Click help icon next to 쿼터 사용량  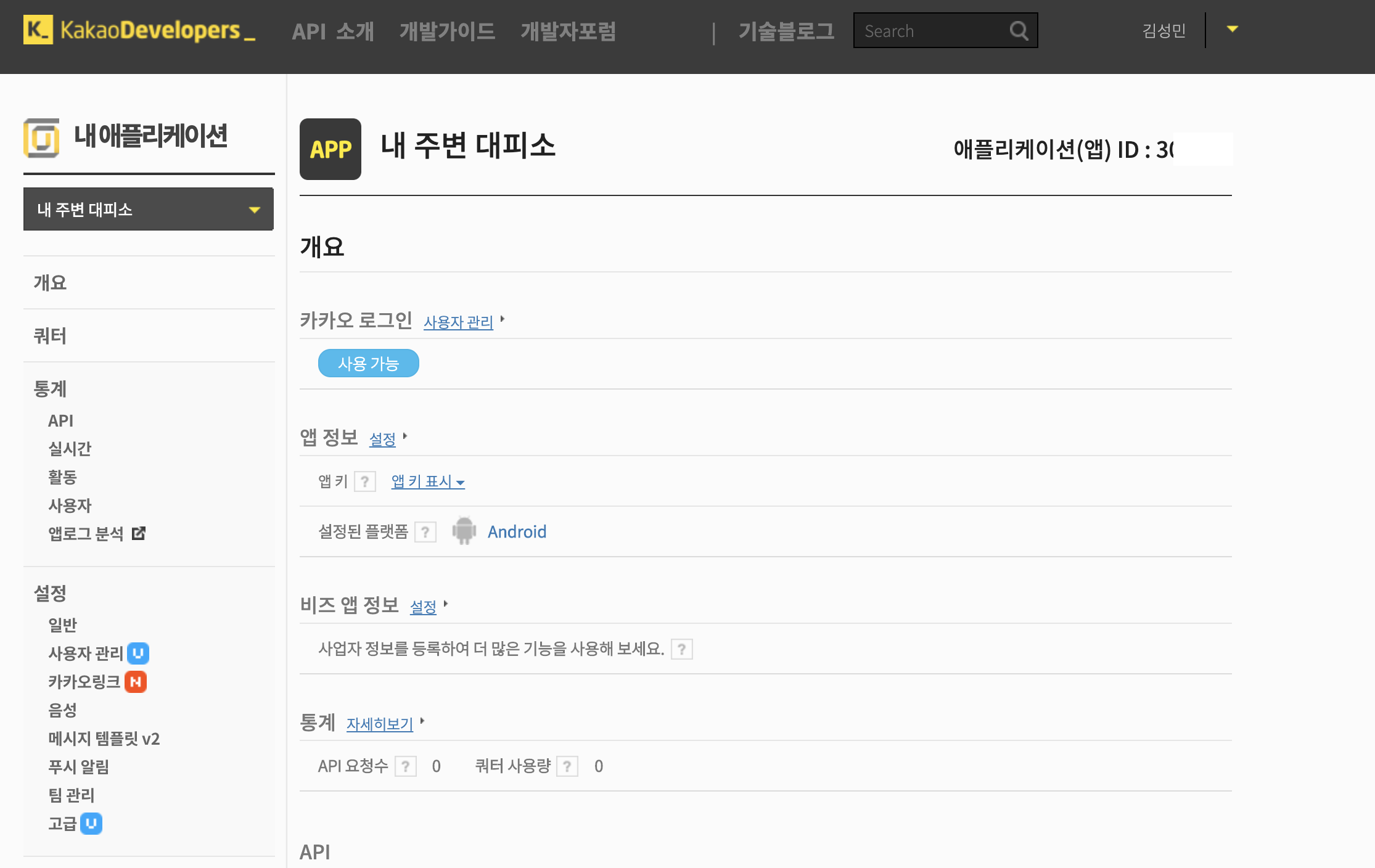567,766
